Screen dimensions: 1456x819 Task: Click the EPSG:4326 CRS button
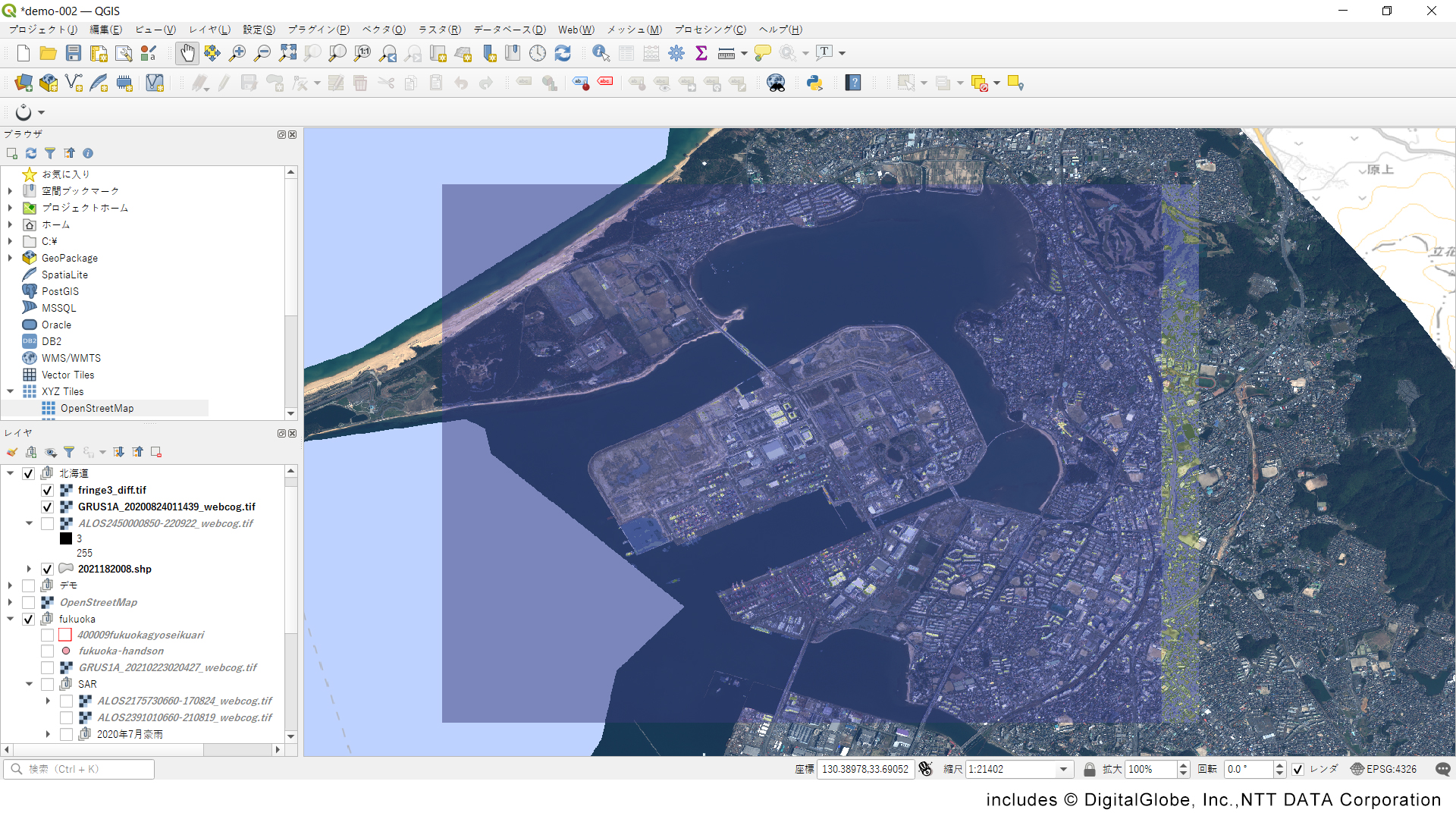[1383, 769]
